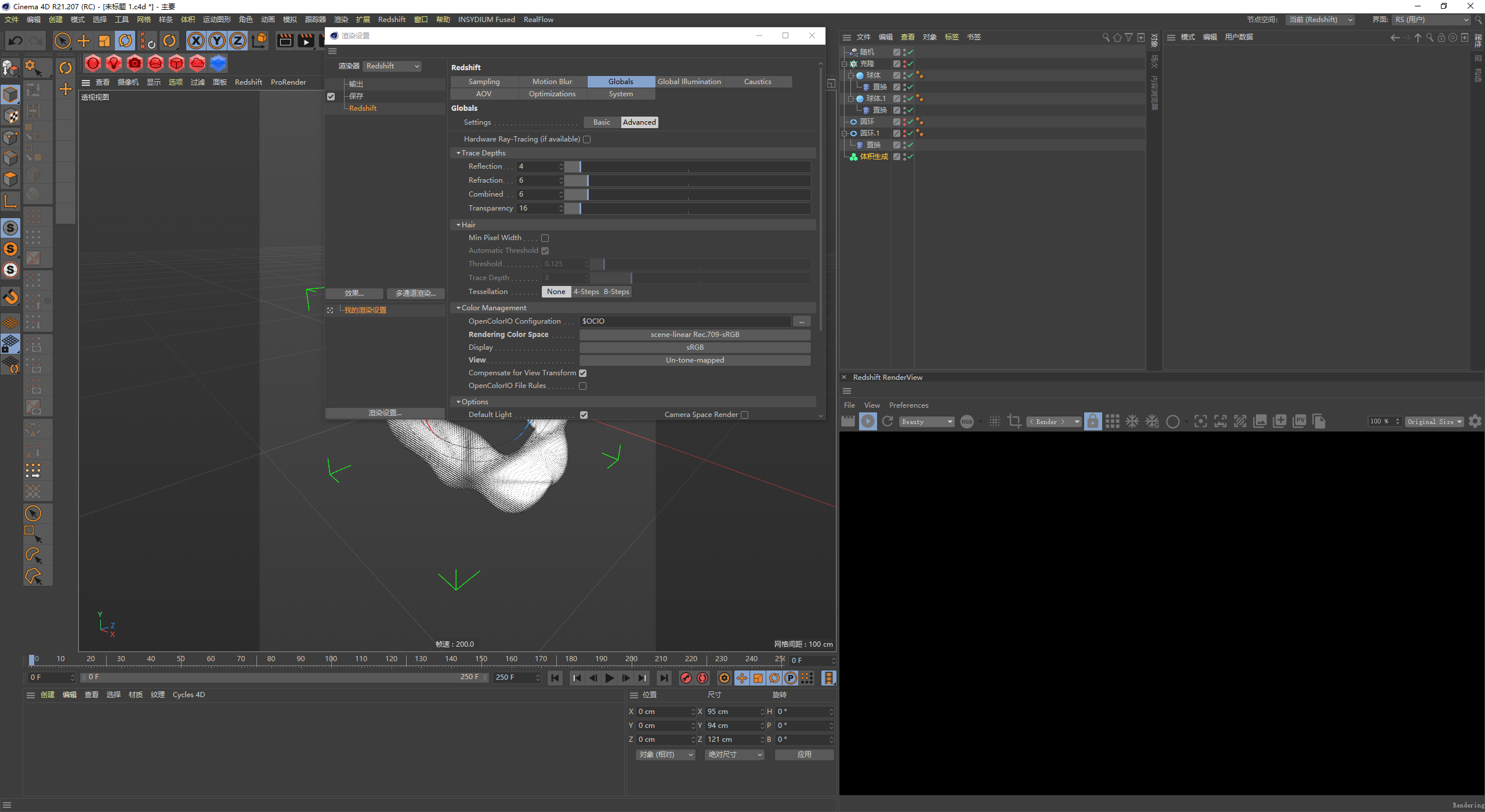Click the RenderView lock icon
This screenshot has height=812, width=1485.
click(1092, 422)
